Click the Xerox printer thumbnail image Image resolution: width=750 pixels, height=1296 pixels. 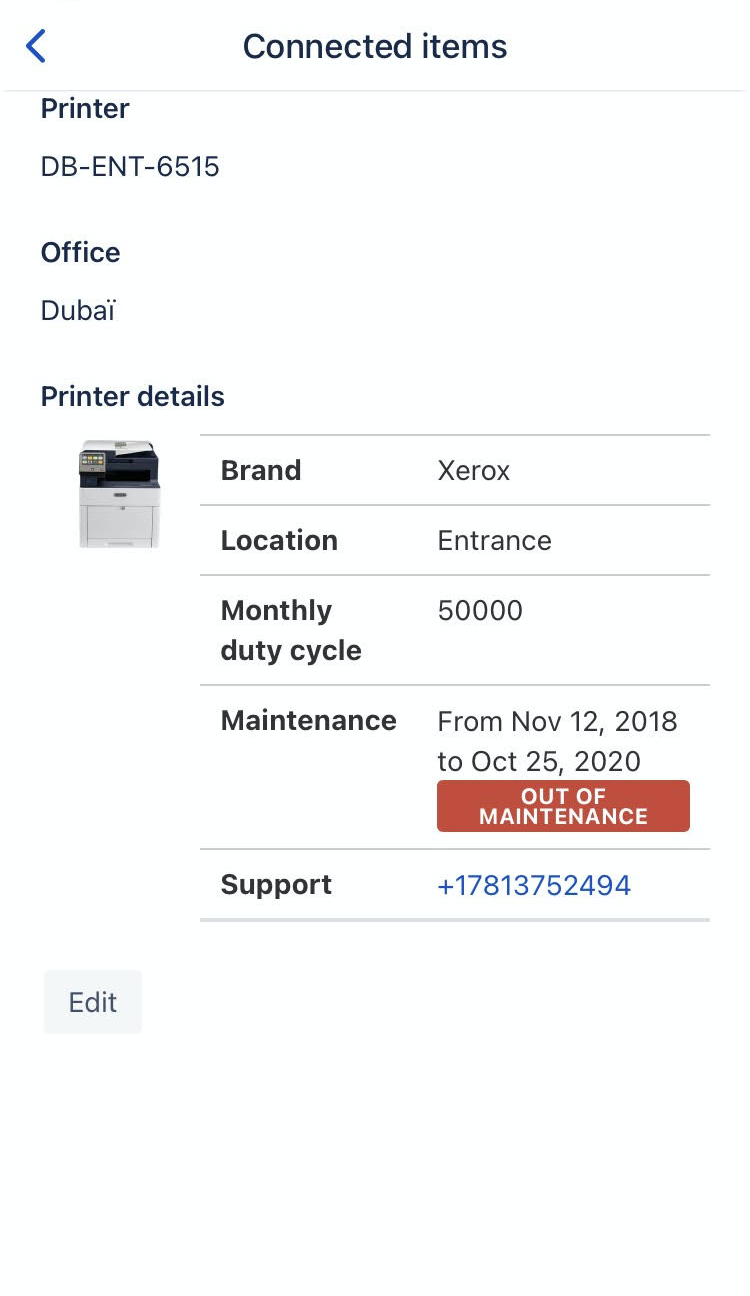coord(119,494)
